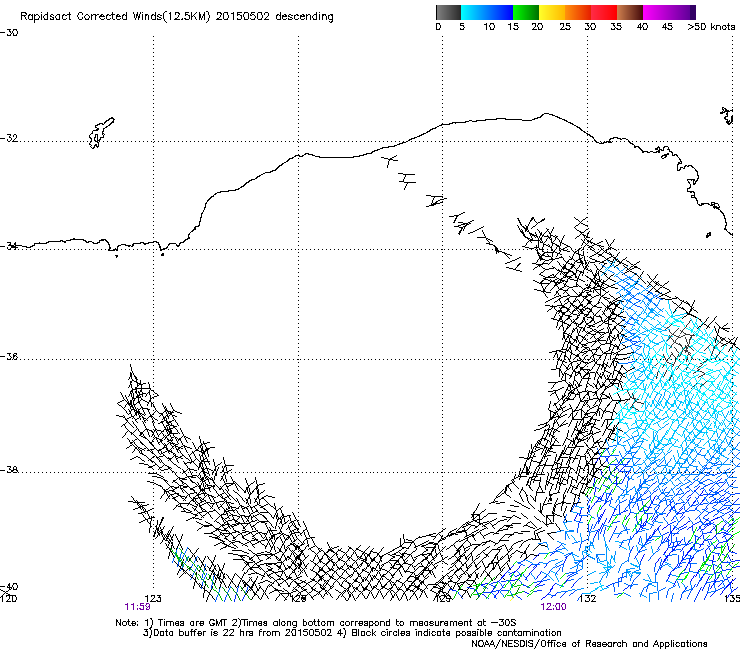Click the "Data buffer is 22 hrs" note line
Viewport: 740px width, 650px height.
(352, 633)
